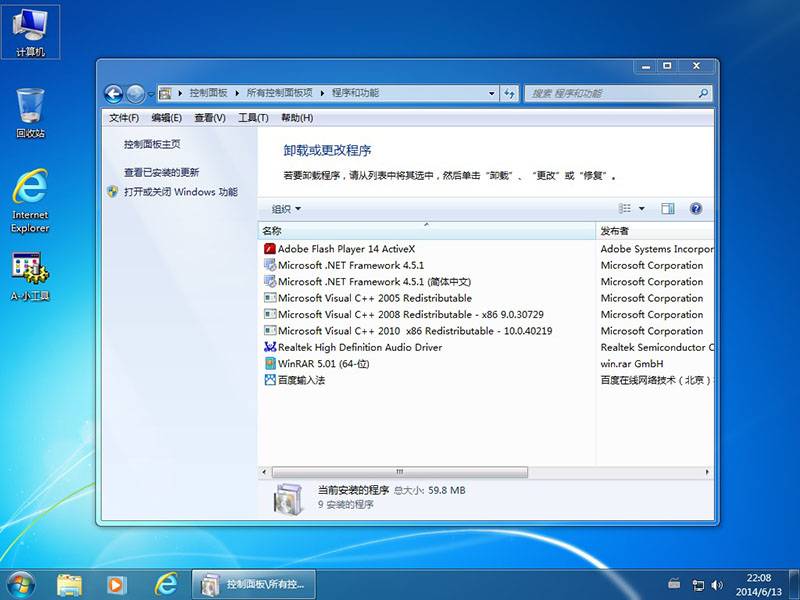Show the preview pane icon
Viewport: 800px width, 600px height.
click(668, 208)
